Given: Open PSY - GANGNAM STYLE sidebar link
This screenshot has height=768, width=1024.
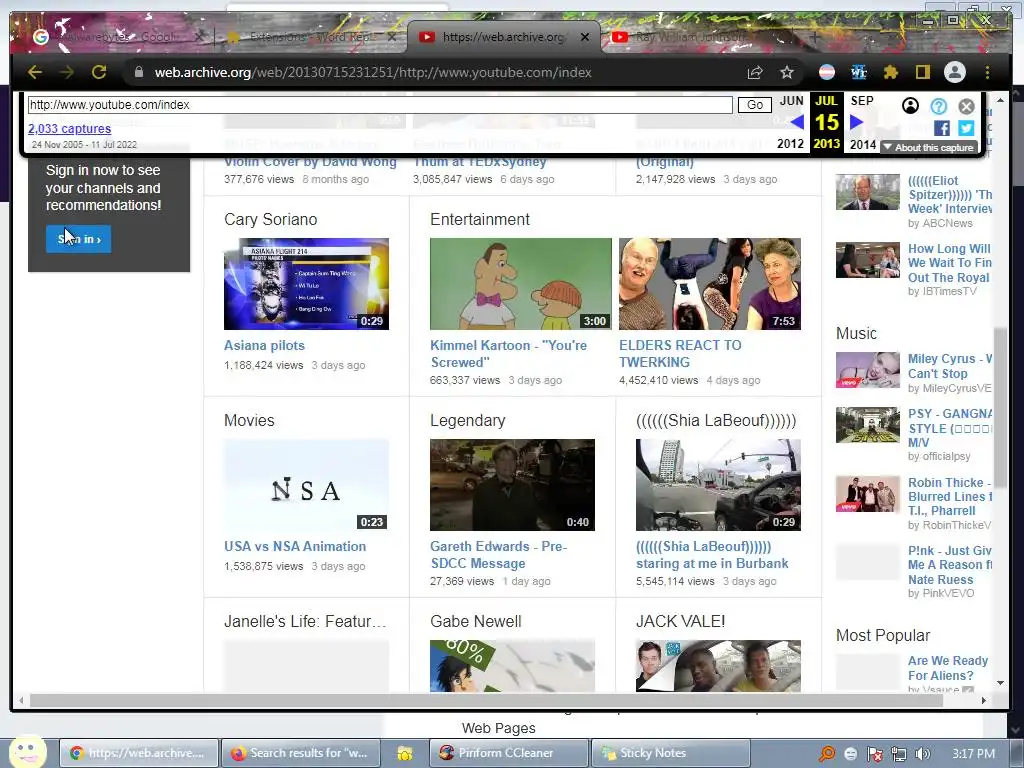Looking at the screenshot, I should point(950,428).
